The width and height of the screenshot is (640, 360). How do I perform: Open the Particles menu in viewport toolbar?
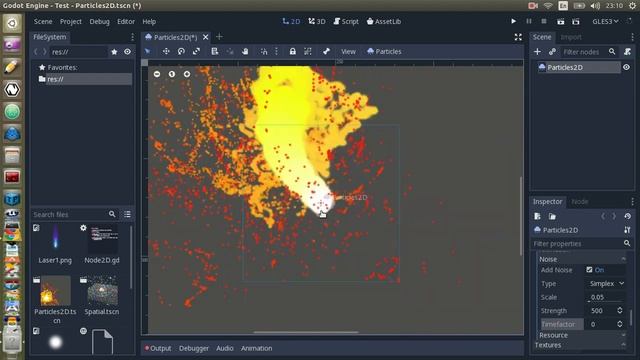[x=384, y=51]
